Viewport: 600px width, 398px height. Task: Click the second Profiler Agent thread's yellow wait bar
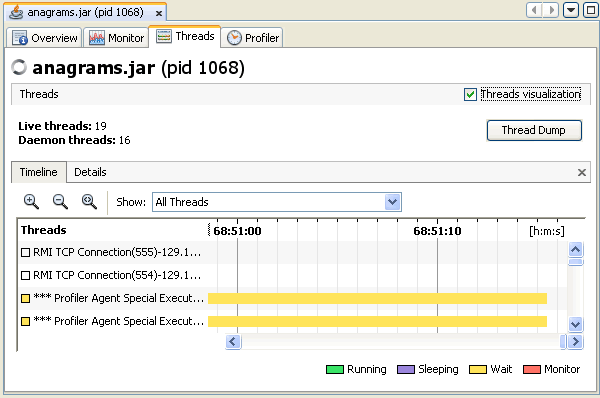pos(377,321)
